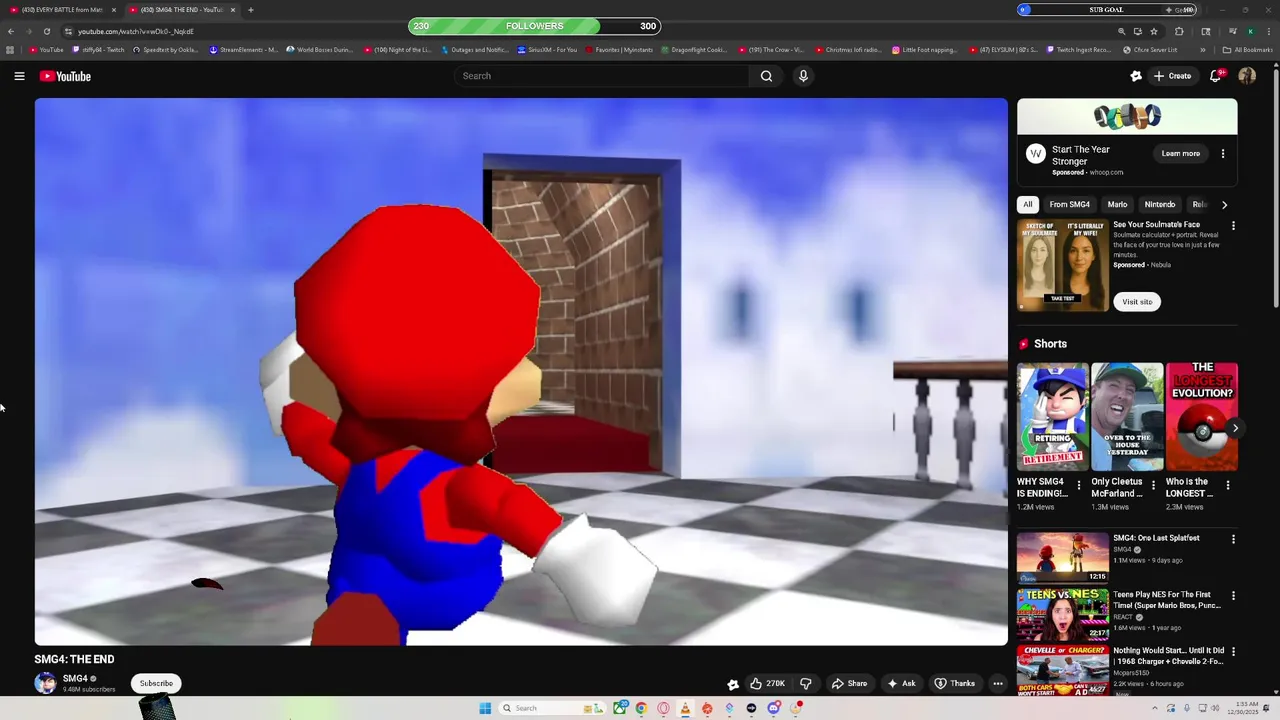
Task: Expand more video category chips arrow
Action: click(x=1224, y=205)
